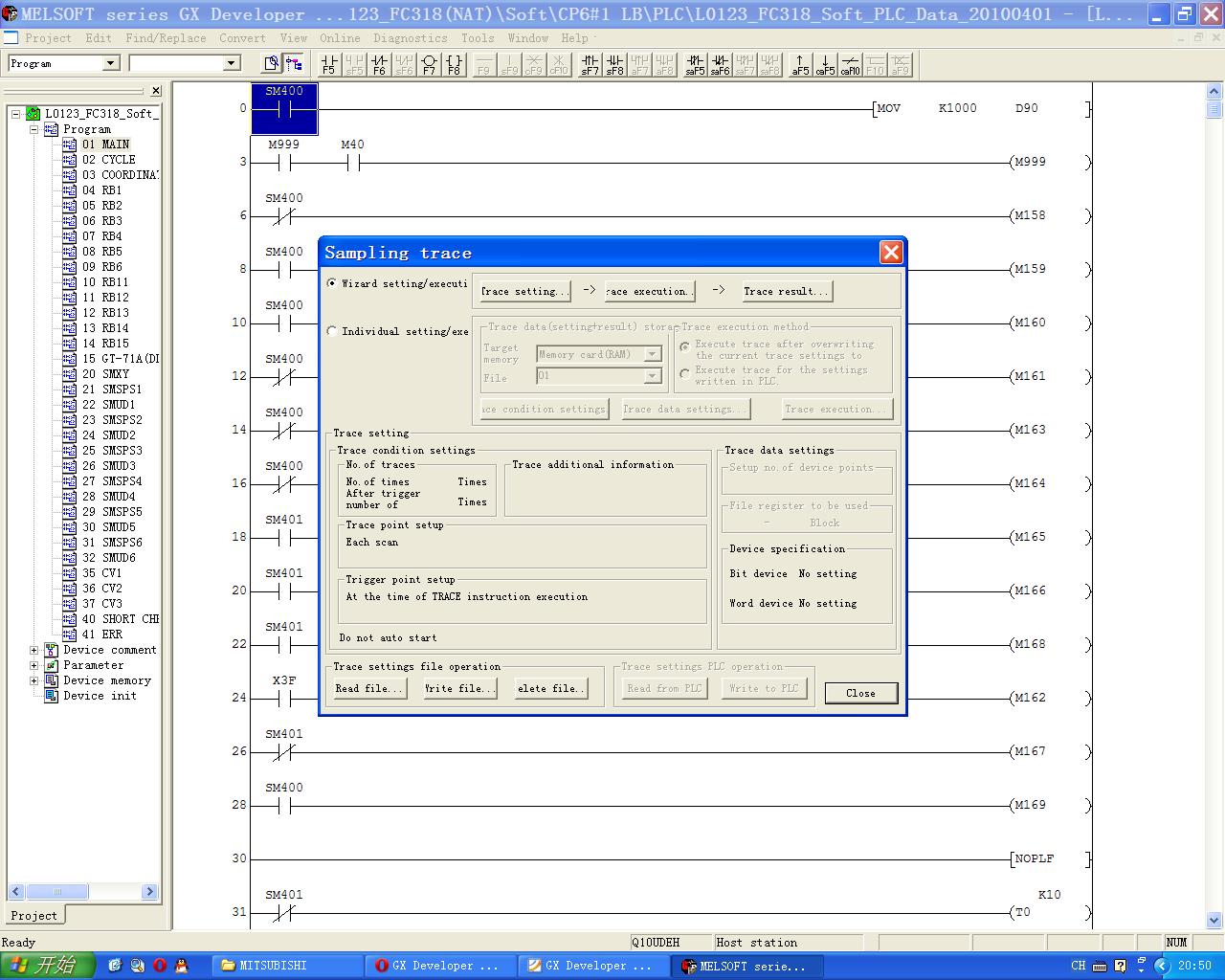Insert a coil with the F7 icon
The height and width of the screenshot is (980, 1225).
tap(429, 64)
